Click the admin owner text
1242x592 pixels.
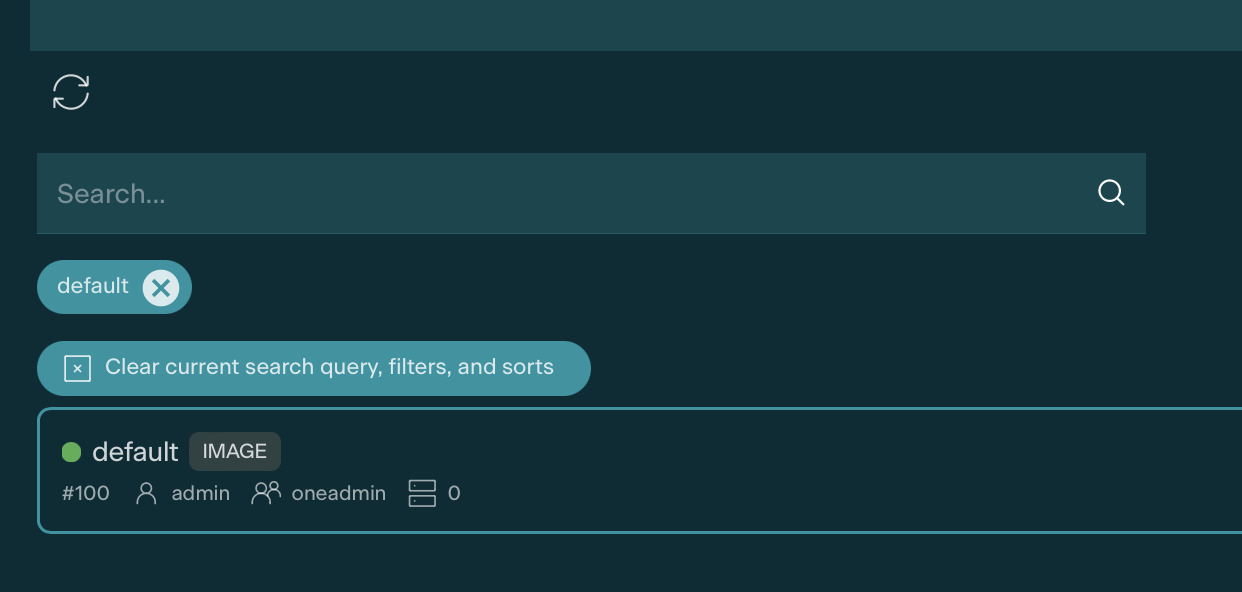[x=201, y=493]
